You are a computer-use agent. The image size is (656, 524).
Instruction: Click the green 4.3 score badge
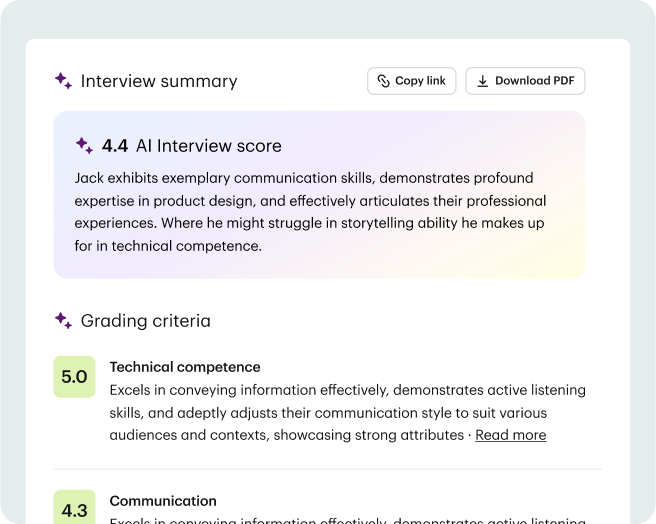74,508
